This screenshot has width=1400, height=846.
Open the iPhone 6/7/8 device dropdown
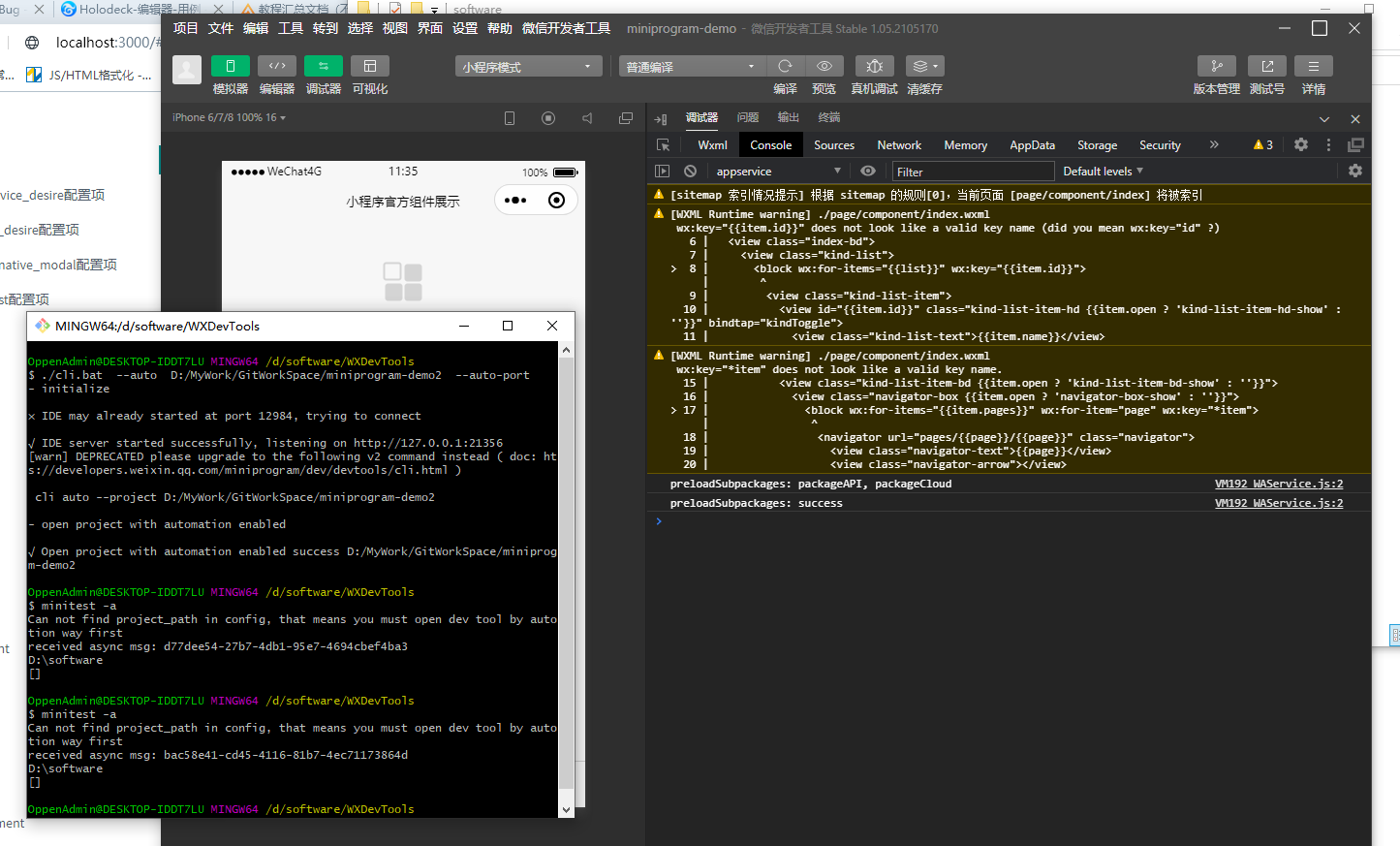[x=230, y=118]
